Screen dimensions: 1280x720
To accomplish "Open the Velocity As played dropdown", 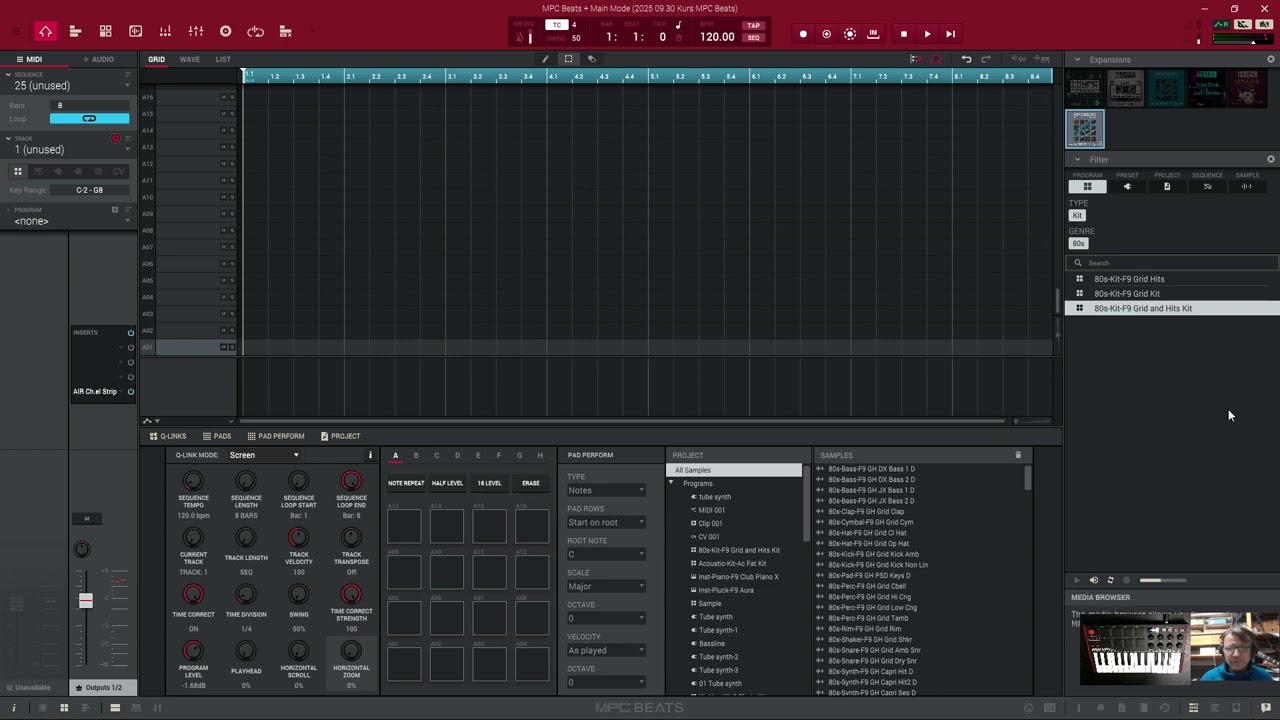I will 606,650.
